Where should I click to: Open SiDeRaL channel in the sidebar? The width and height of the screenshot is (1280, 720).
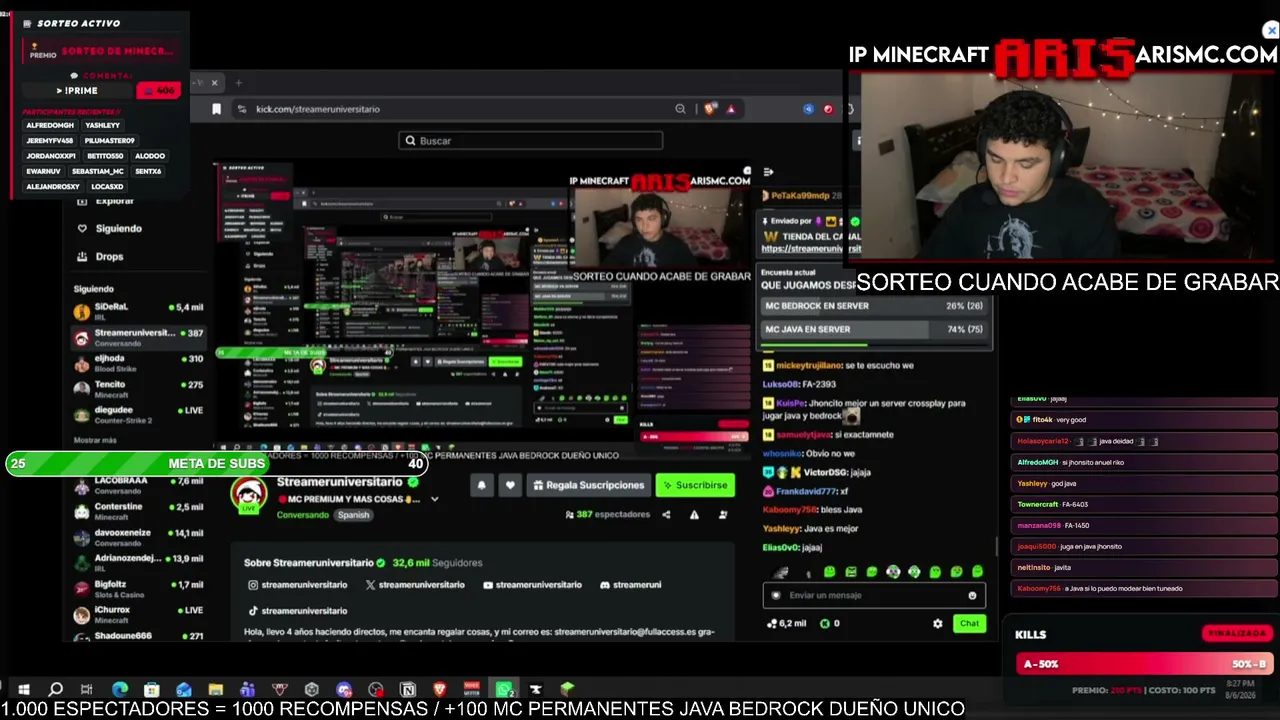coord(139,311)
